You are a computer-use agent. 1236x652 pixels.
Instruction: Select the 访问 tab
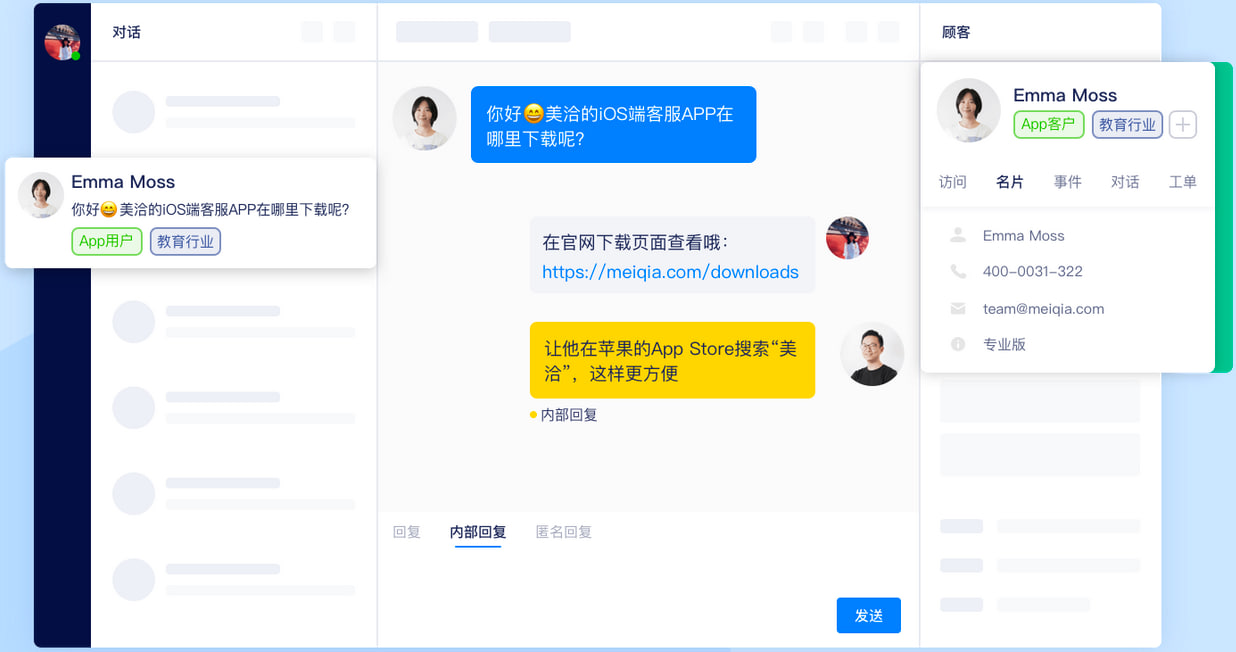coord(952,182)
